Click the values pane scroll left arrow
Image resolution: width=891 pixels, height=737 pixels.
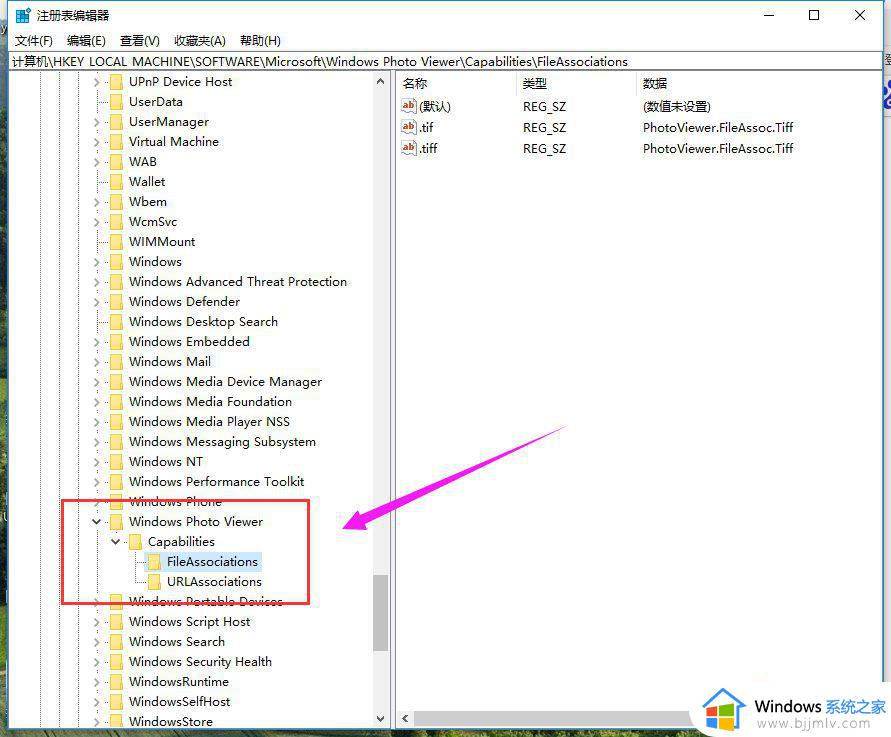[x=405, y=718]
